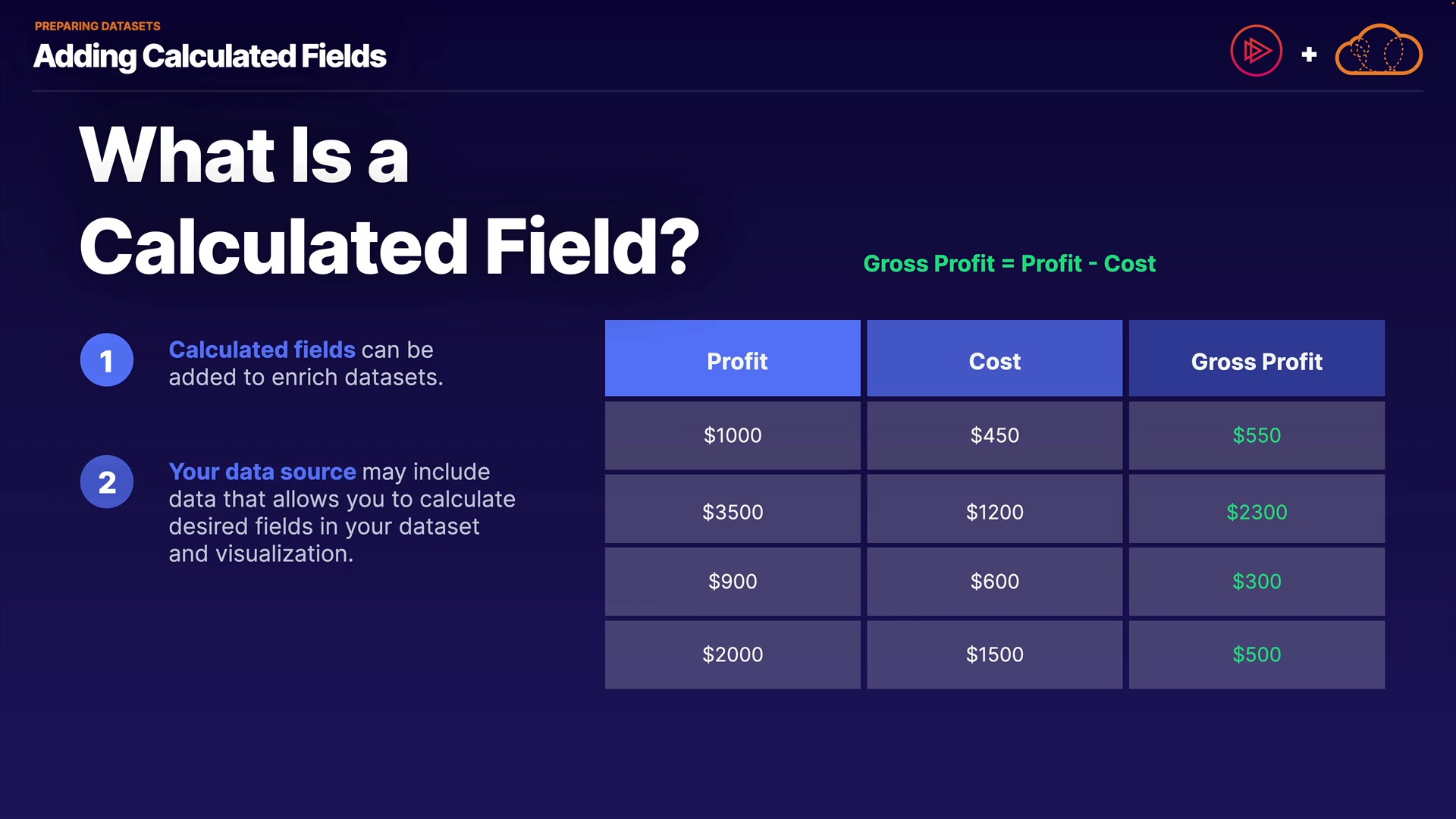The image size is (1456, 819).
Task: Click the number 1 circle badge
Action: pyautogui.click(x=107, y=360)
